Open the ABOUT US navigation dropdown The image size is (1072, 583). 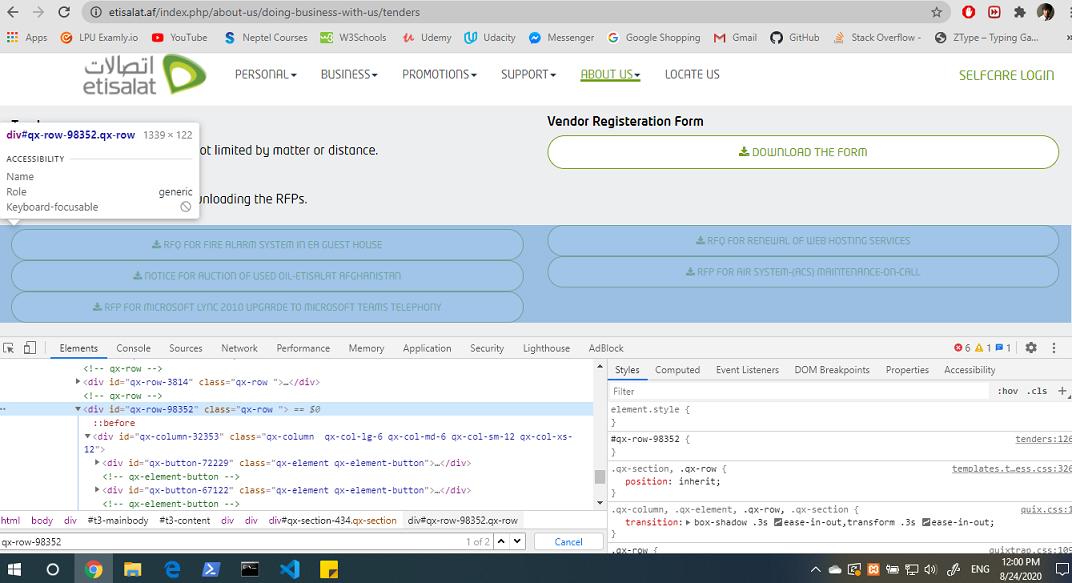[610, 73]
